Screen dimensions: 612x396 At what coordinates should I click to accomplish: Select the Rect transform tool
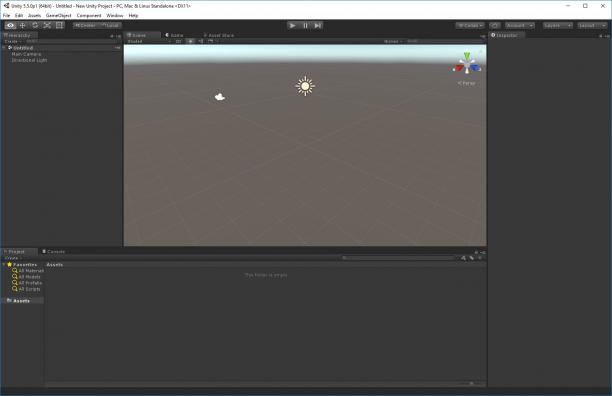[59, 25]
